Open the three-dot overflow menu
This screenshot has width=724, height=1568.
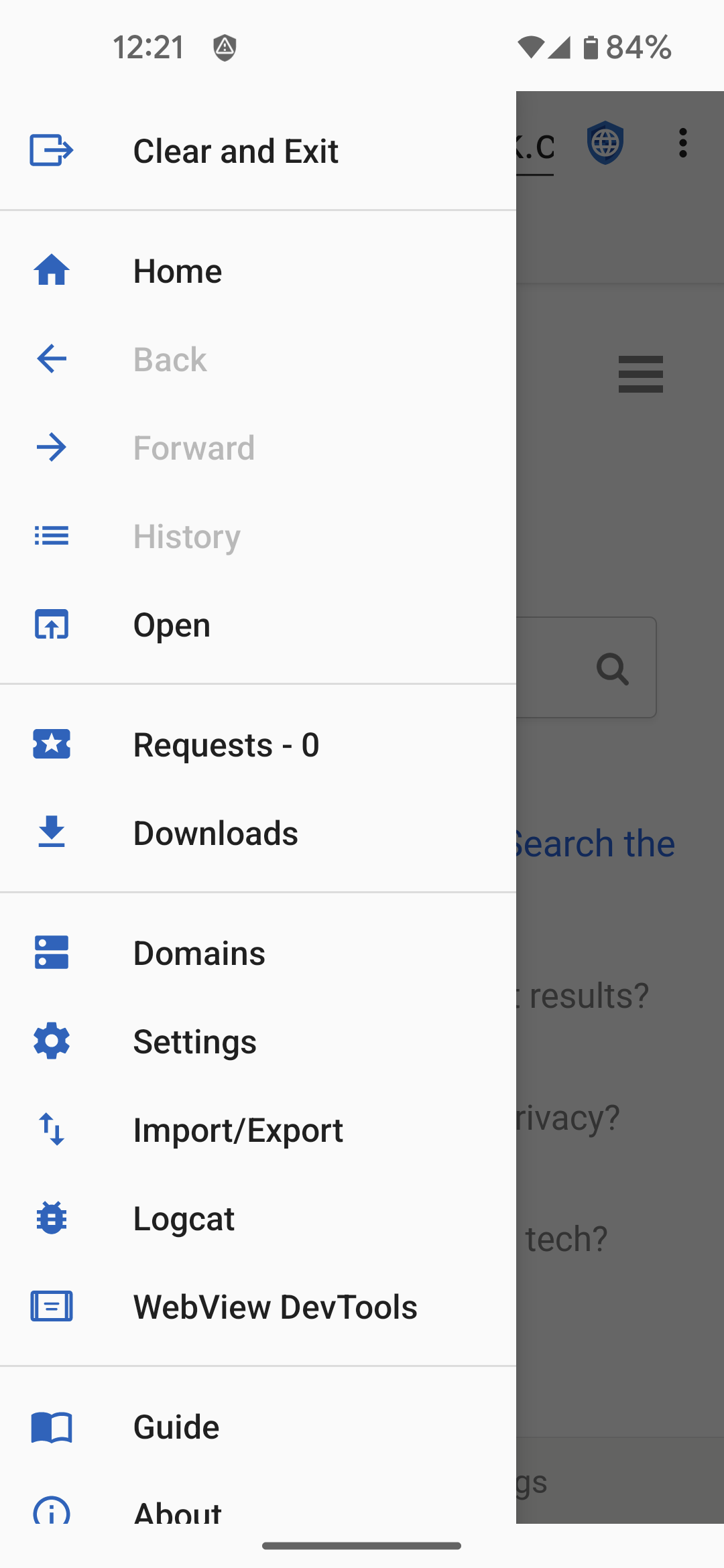(x=682, y=143)
